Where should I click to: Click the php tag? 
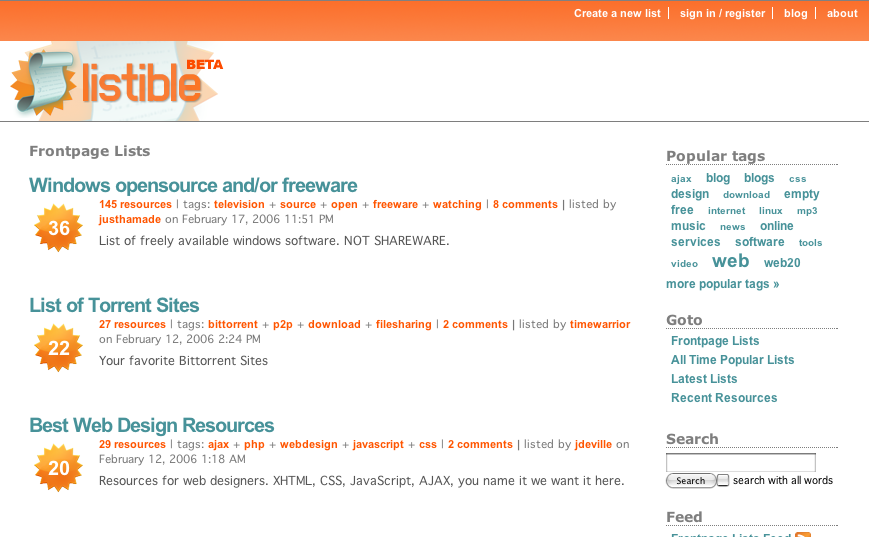[254, 445]
